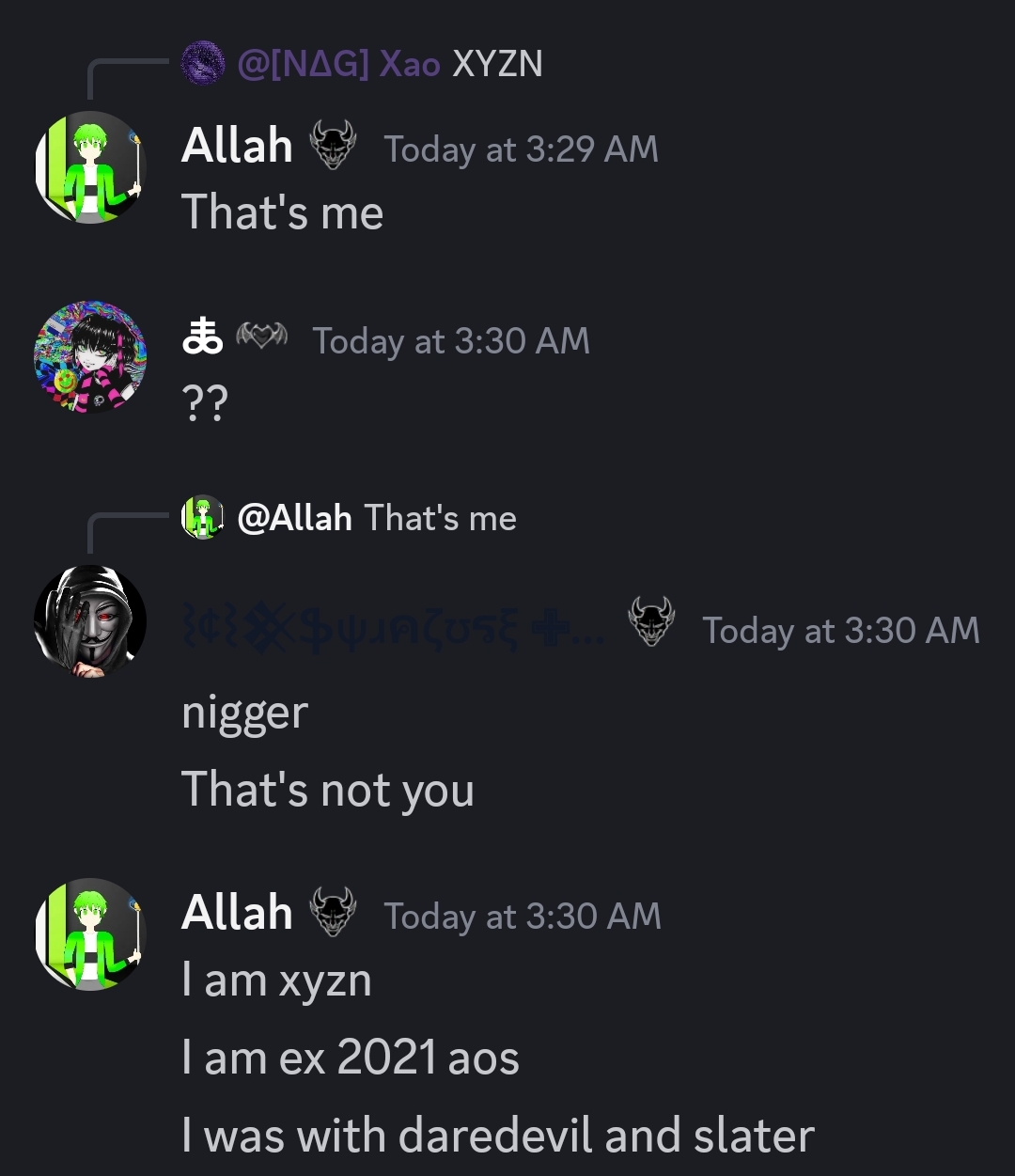This screenshot has height=1176, width=1015.
Task: Select the 'I was with daredevil and slater' message
Action: [498, 1136]
